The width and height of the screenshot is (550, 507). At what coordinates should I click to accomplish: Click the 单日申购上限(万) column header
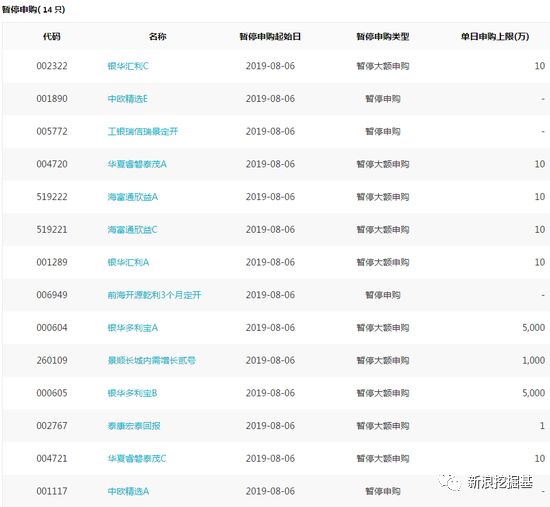495,36
